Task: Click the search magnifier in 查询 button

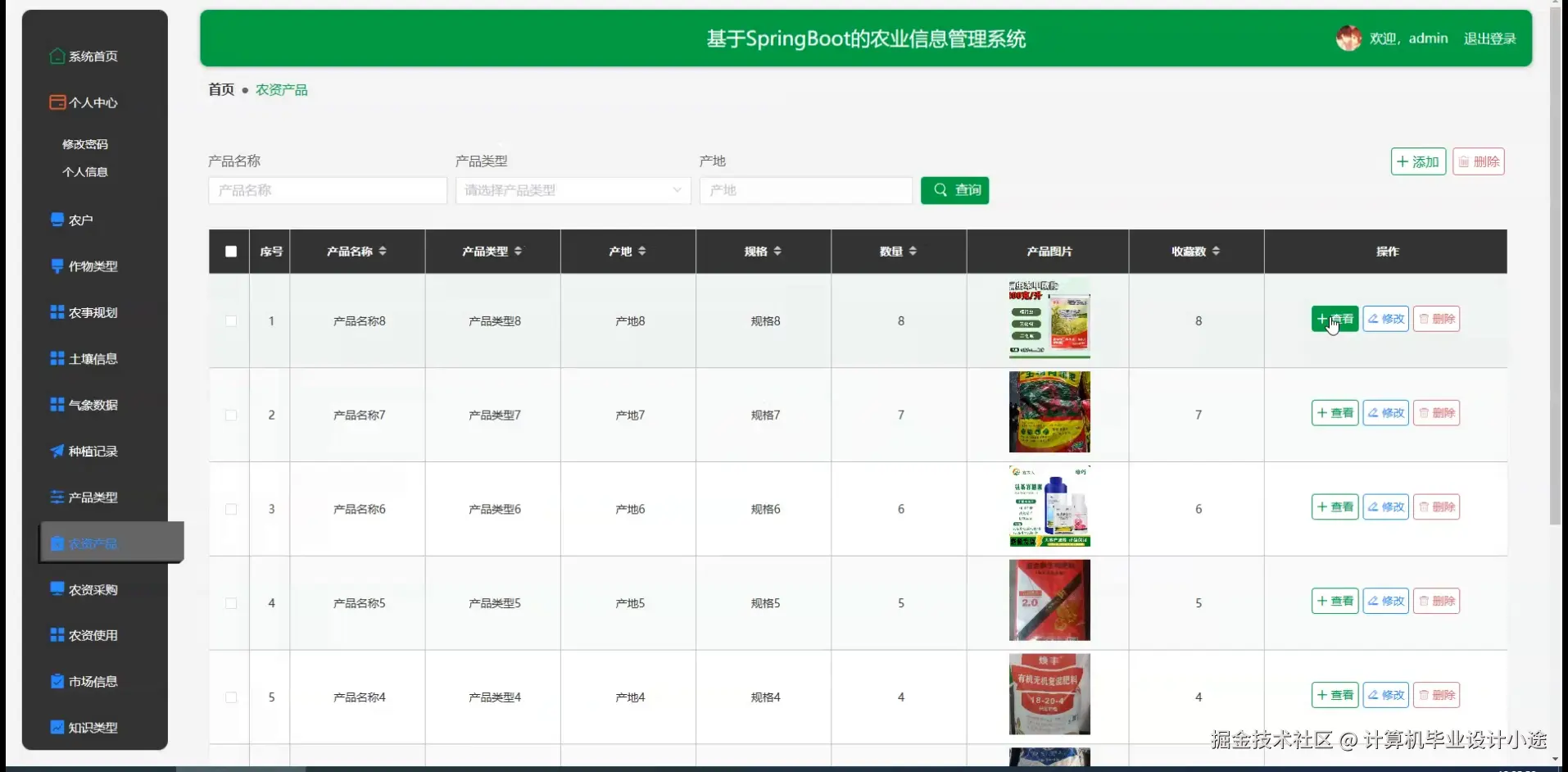Action: (940, 190)
